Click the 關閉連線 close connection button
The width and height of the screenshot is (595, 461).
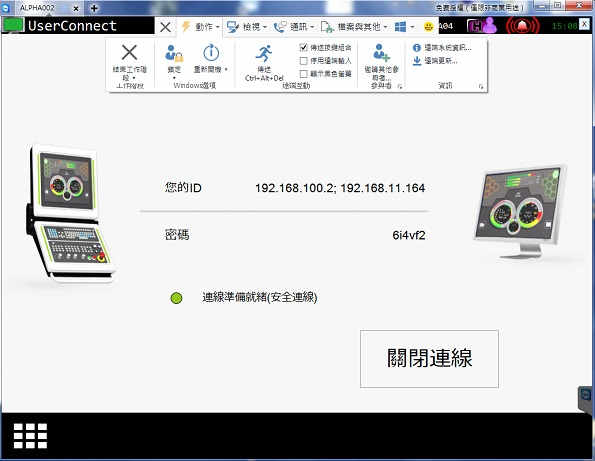coord(429,359)
